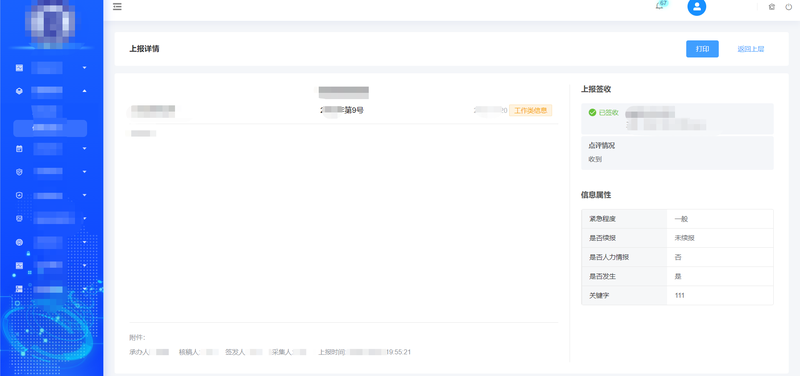Expand the circle-icon sidebar group arrow
800x376 pixels.
[x=85, y=242]
